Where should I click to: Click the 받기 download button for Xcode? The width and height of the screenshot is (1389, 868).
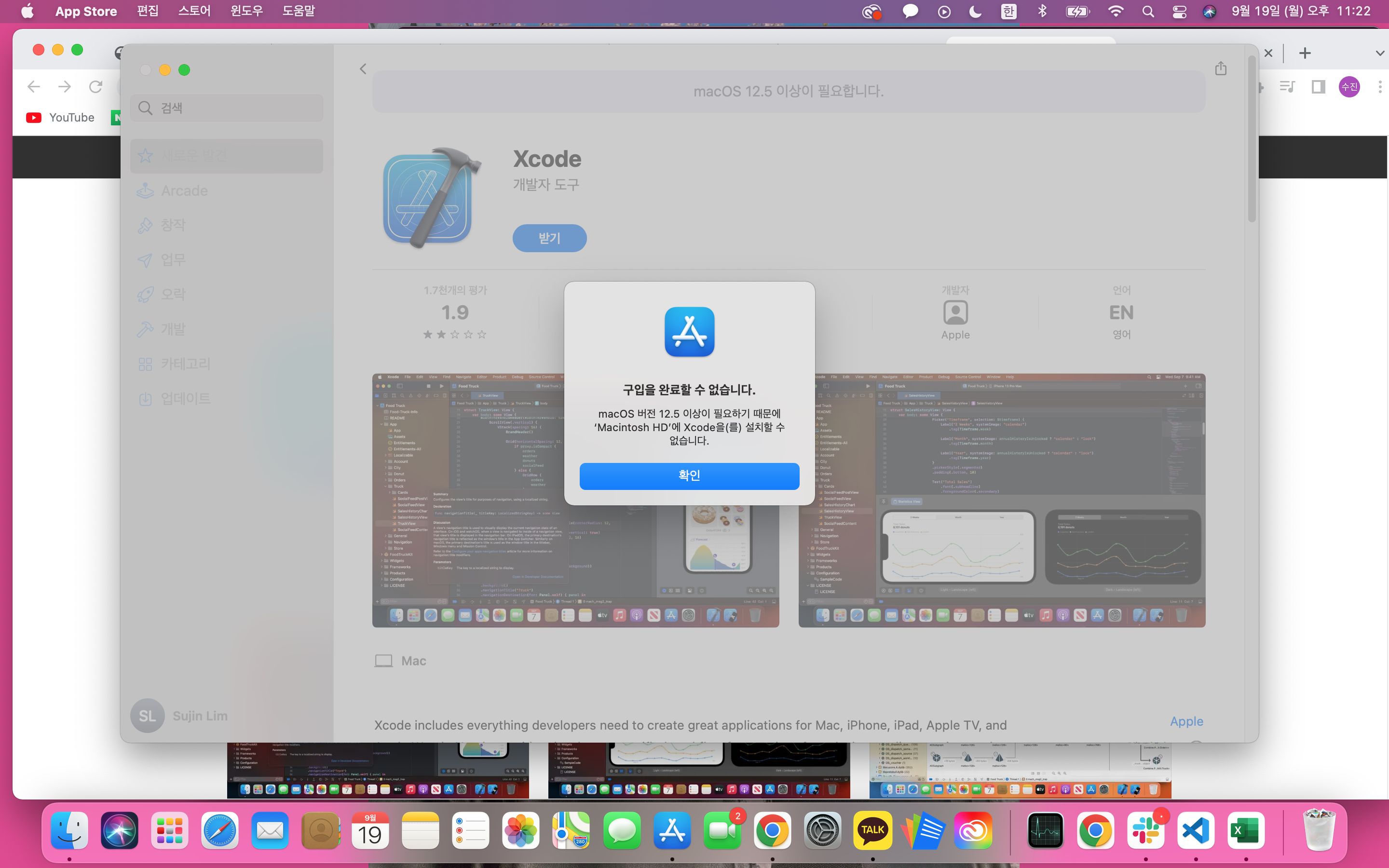[549, 238]
